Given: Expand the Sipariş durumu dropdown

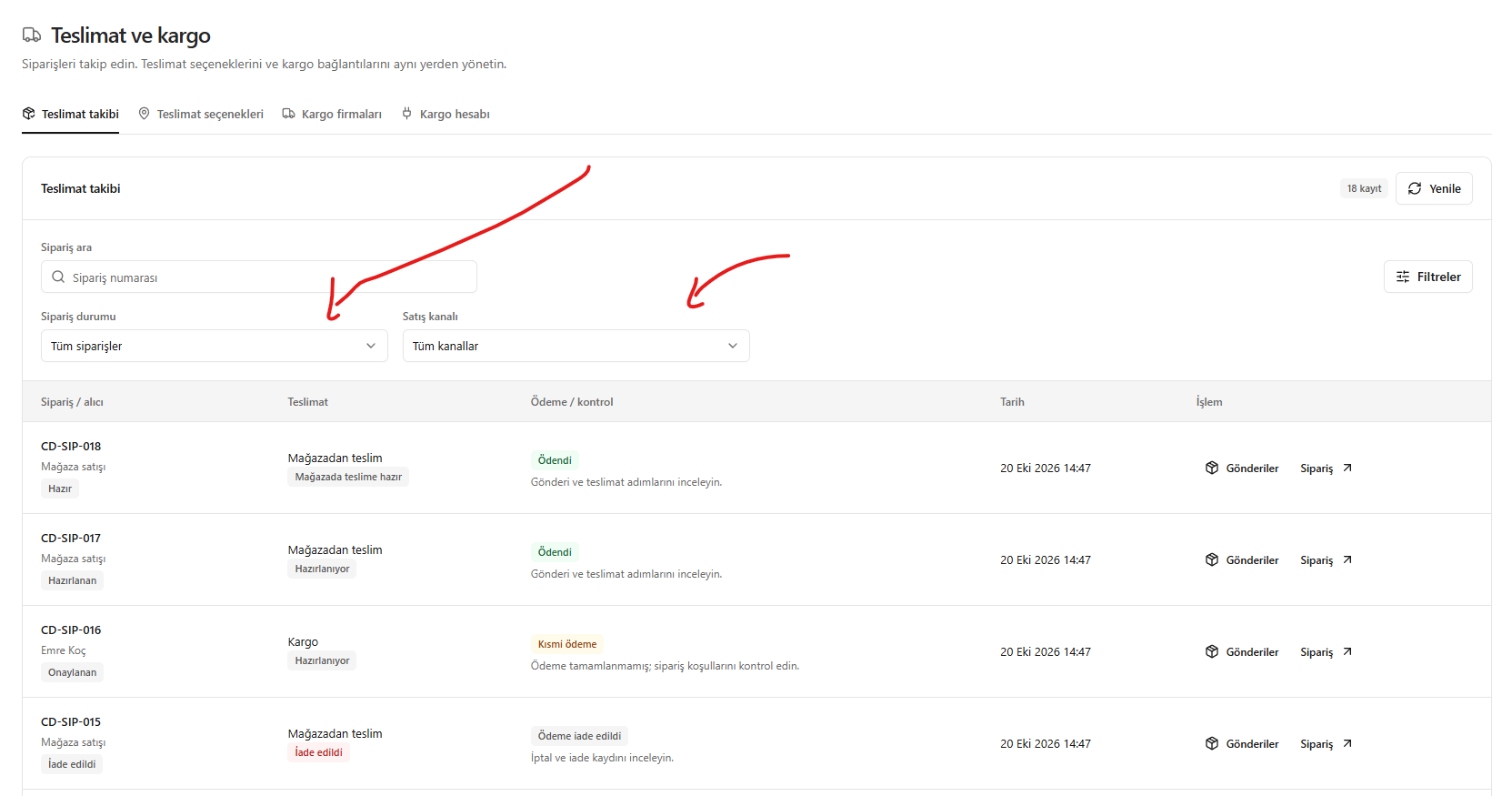Looking at the screenshot, I should click(215, 346).
